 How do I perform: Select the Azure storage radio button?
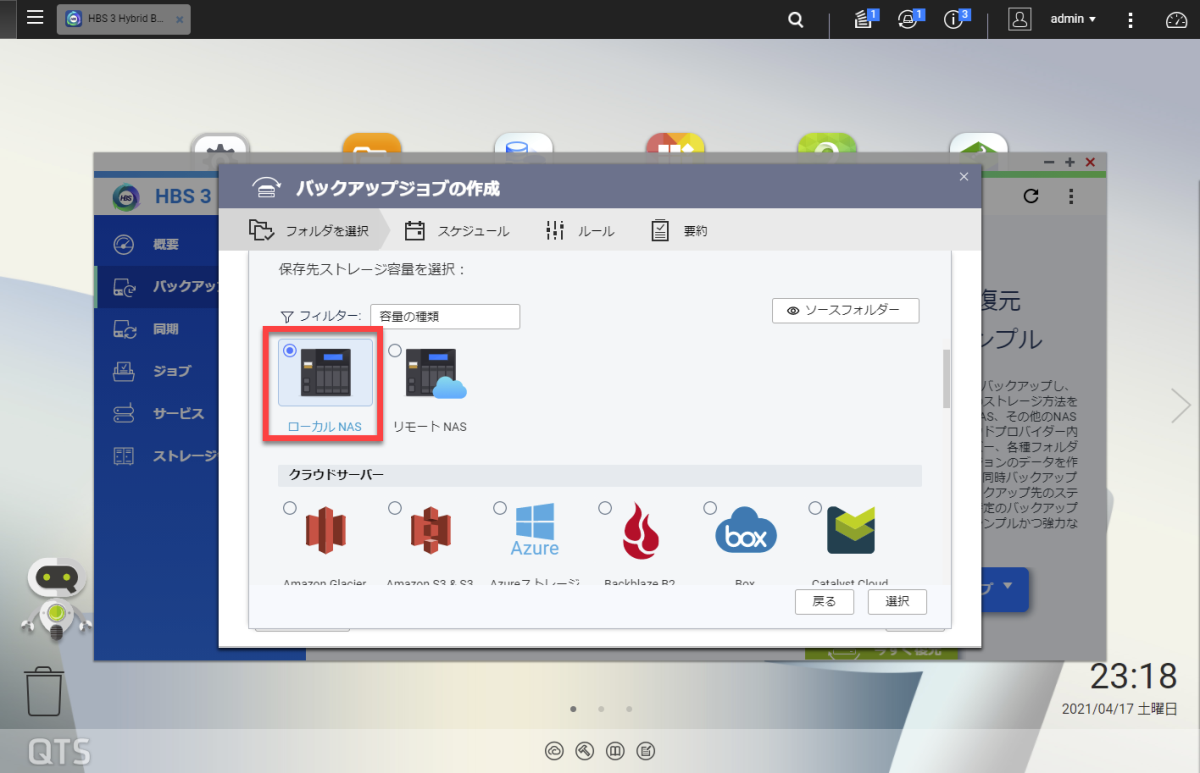tap(500, 508)
